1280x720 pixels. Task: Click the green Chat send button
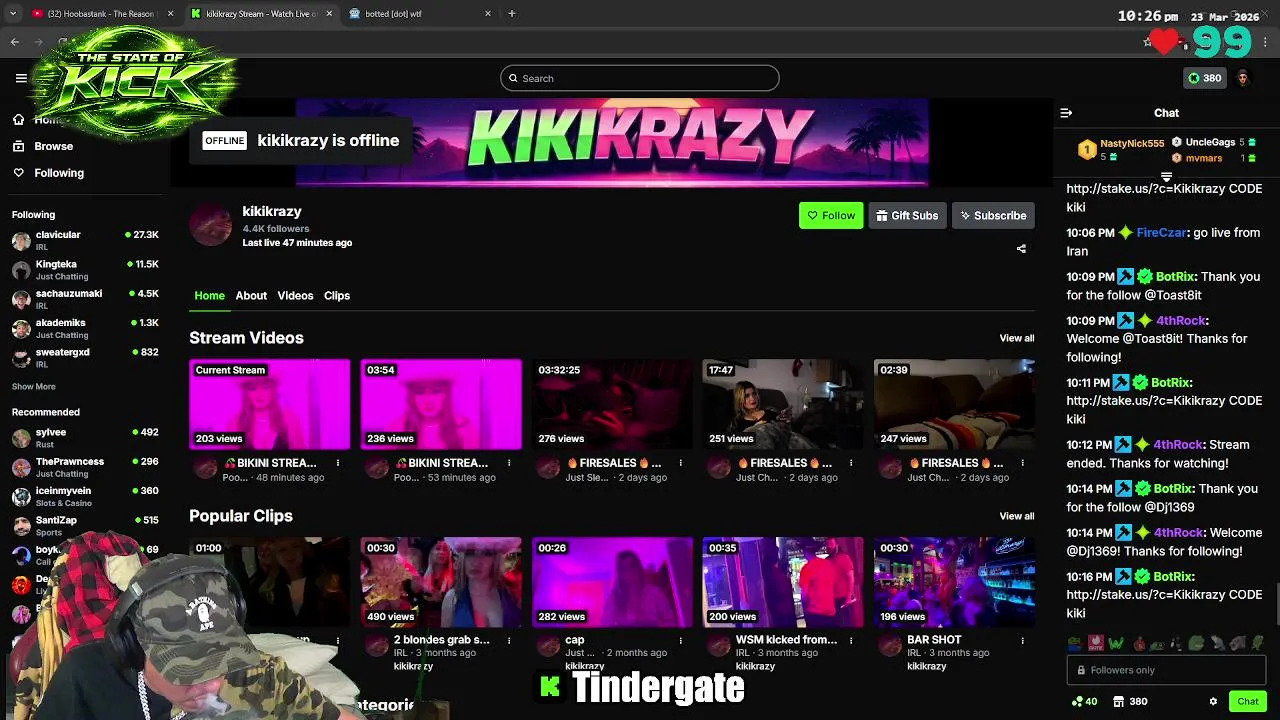pyautogui.click(x=1247, y=701)
